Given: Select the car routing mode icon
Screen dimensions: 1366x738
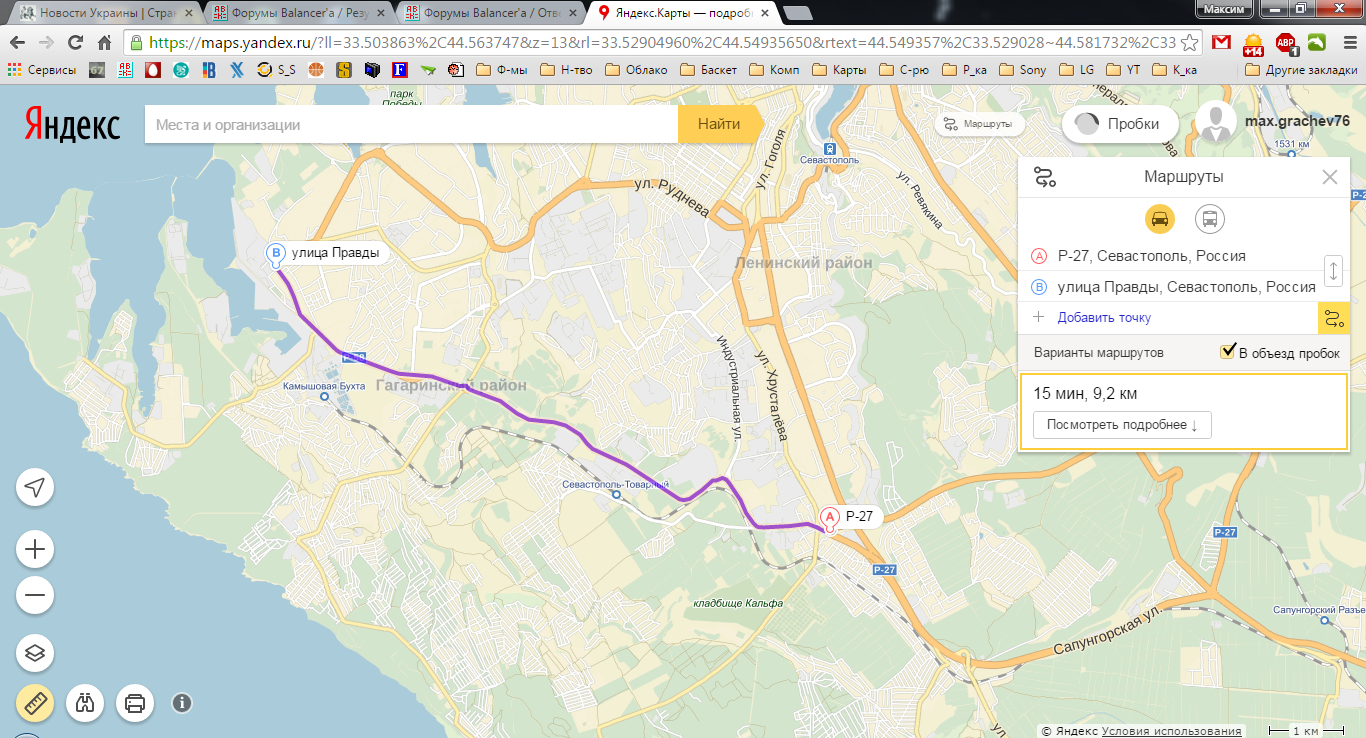Looking at the screenshot, I should (1160, 219).
